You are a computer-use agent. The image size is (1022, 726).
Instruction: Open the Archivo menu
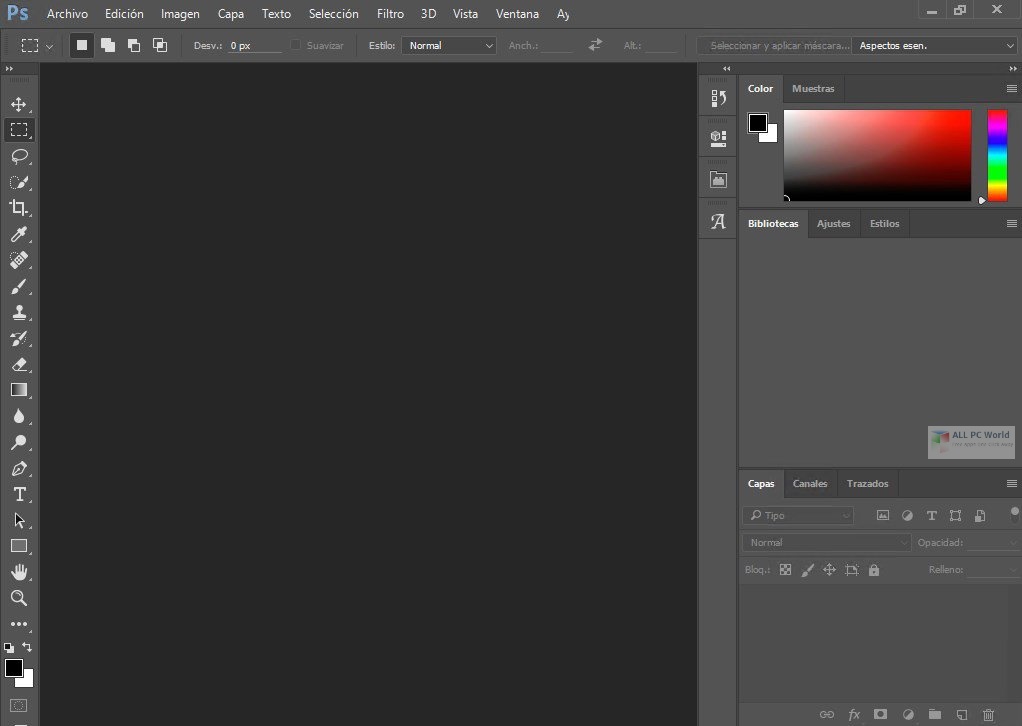67,14
